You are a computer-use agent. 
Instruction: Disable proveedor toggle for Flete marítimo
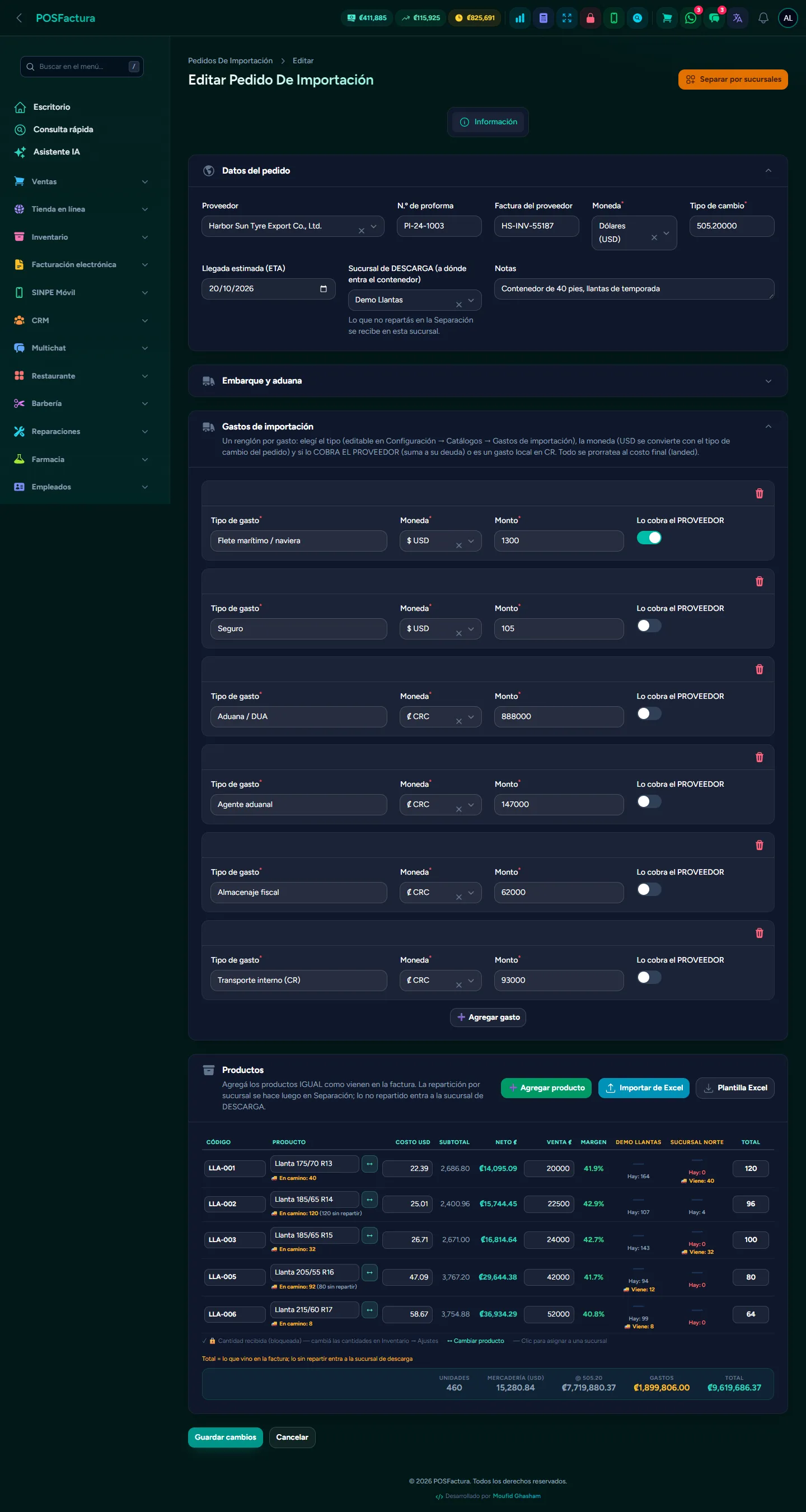(x=649, y=538)
